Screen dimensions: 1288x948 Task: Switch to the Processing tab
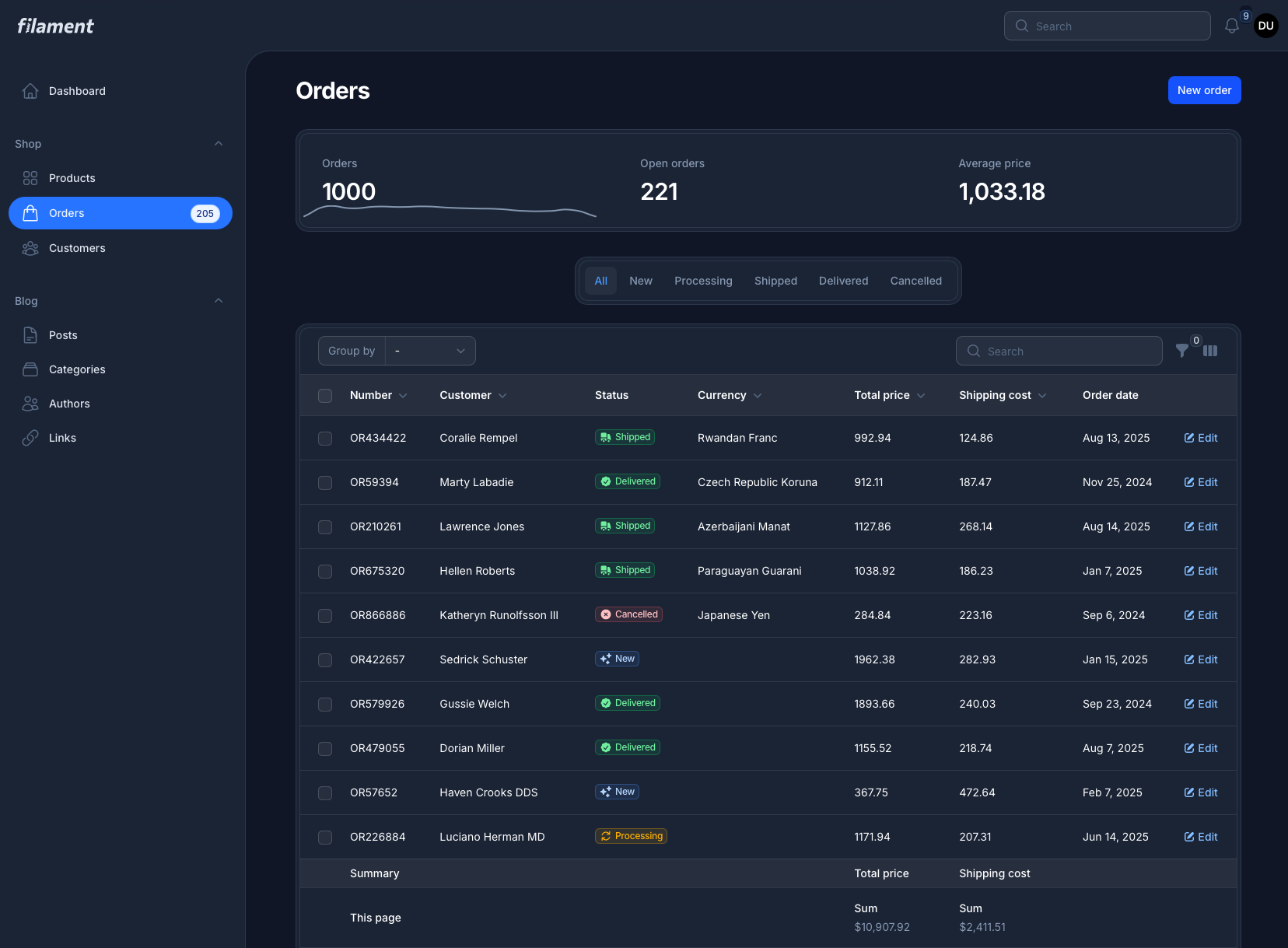pyautogui.click(x=703, y=281)
